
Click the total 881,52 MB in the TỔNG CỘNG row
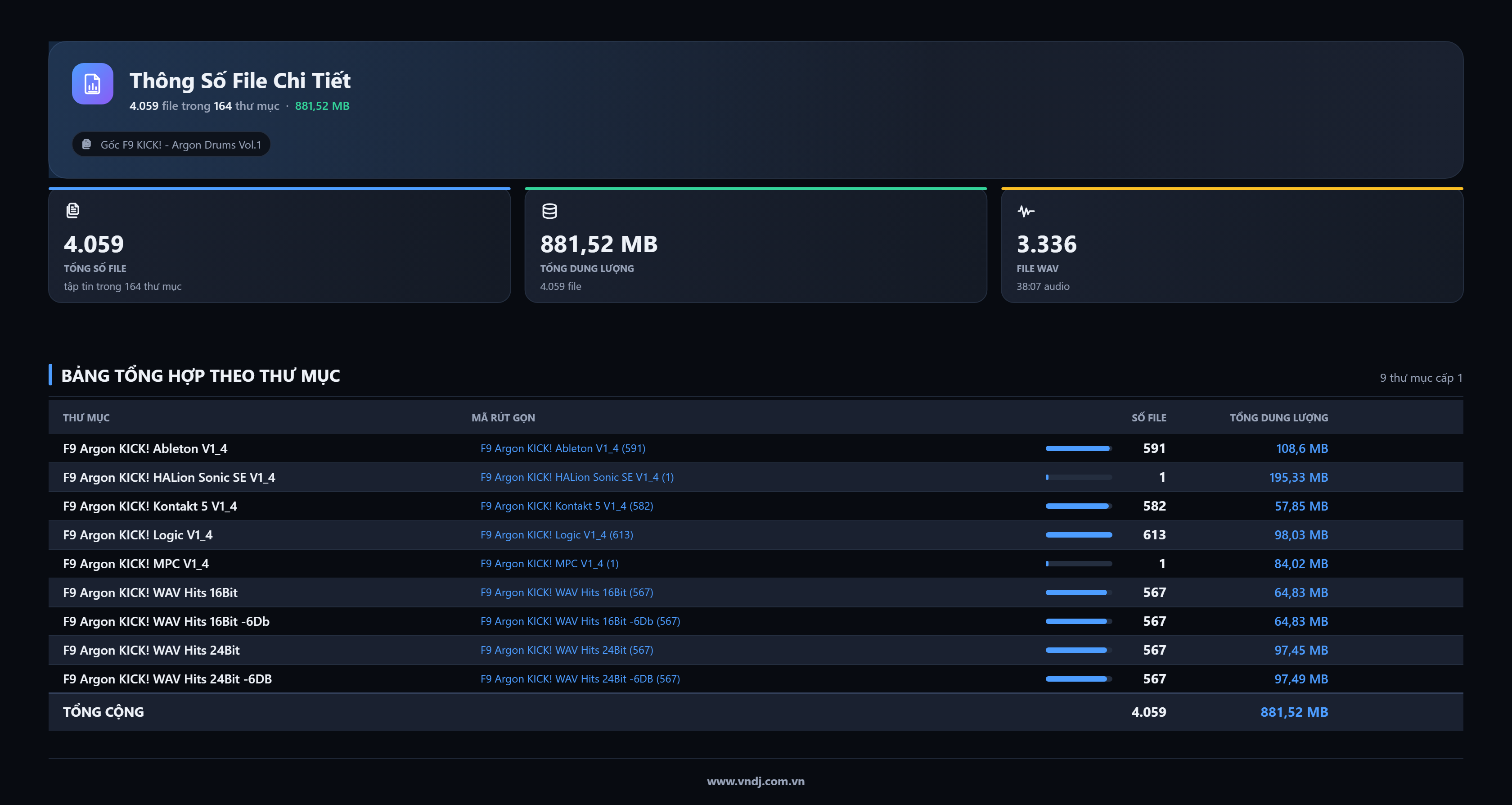tap(1294, 712)
